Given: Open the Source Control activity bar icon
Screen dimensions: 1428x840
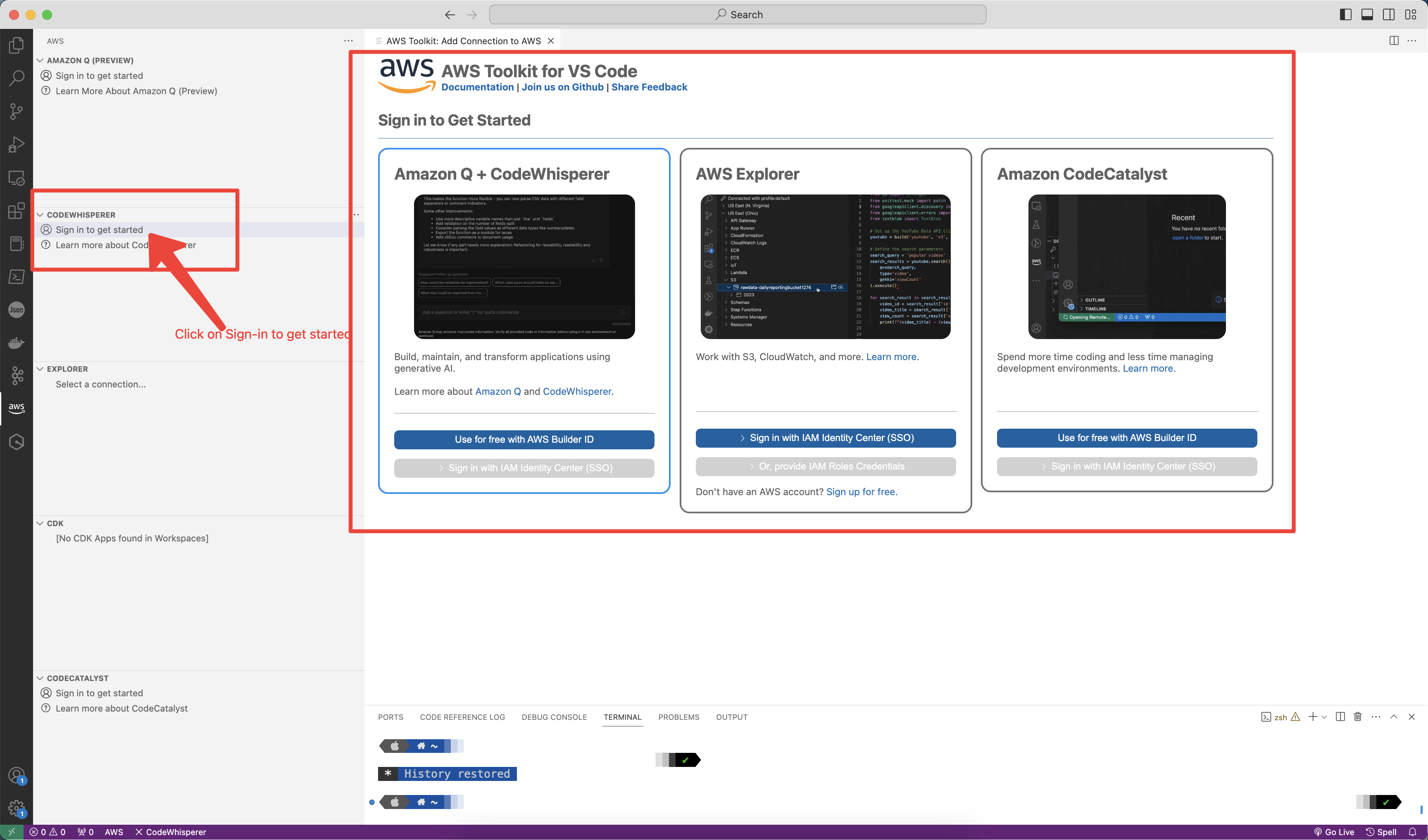Looking at the screenshot, I should pos(17,111).
